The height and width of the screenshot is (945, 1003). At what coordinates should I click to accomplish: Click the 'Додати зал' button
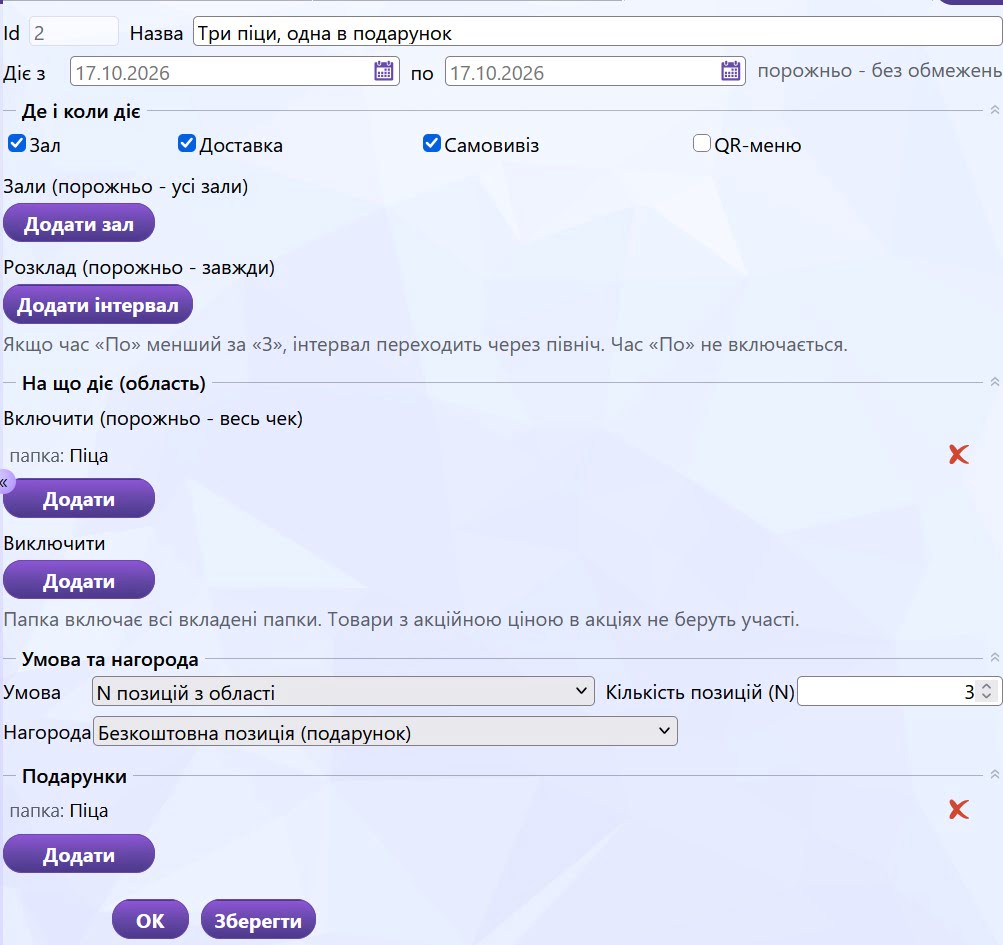click(79, 223)
